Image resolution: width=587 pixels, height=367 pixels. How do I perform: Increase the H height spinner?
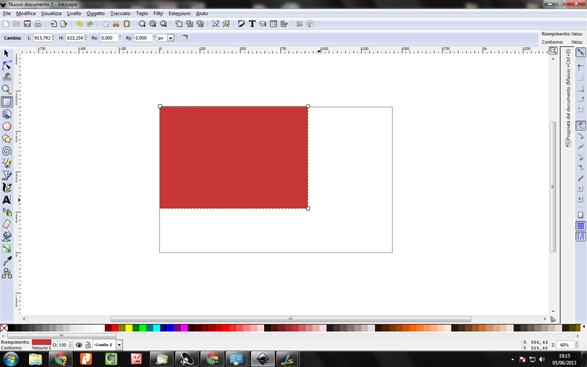click(x=86, y=36)
